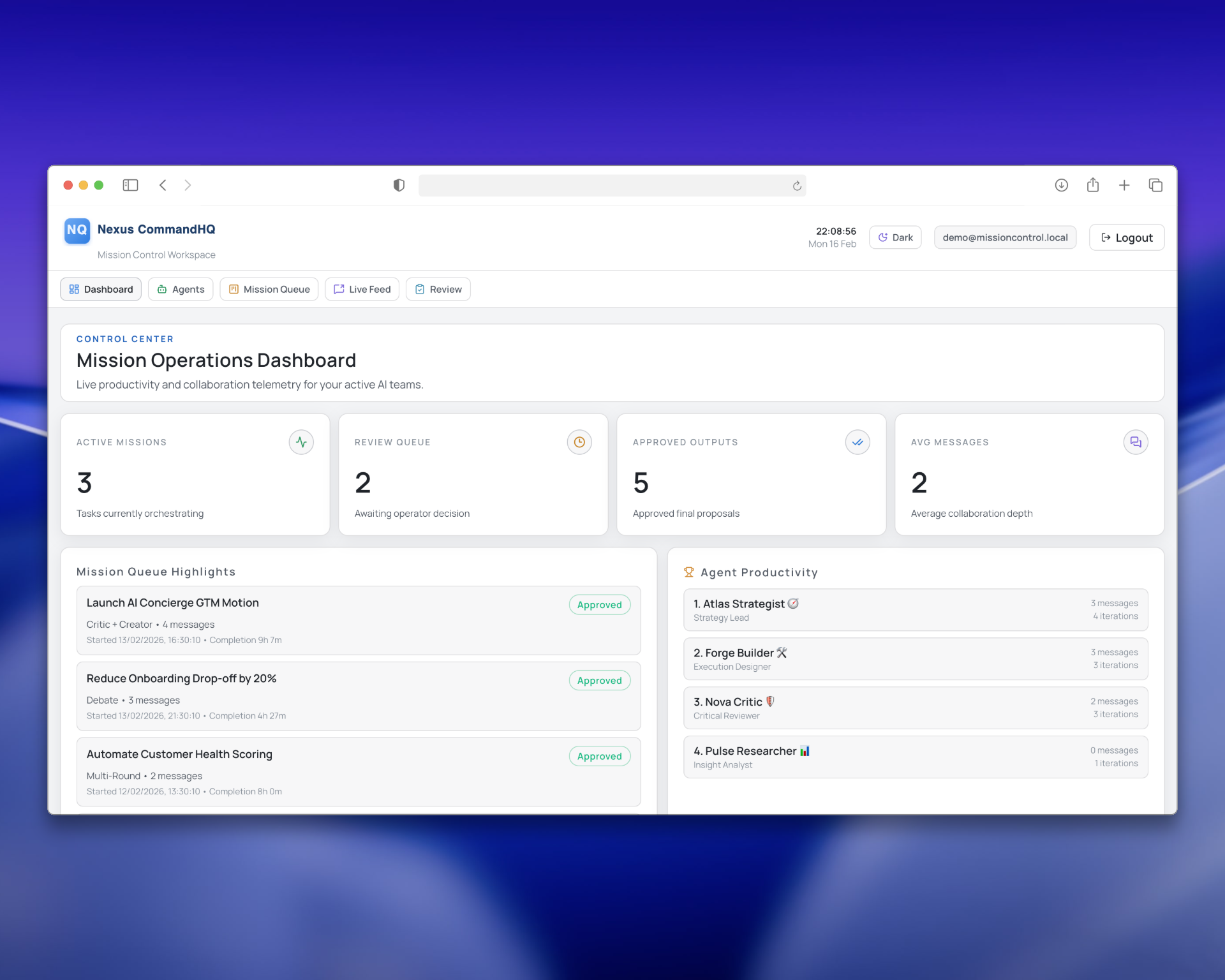Expand the Nova Critic productivity entry

(x=916, y=708)
